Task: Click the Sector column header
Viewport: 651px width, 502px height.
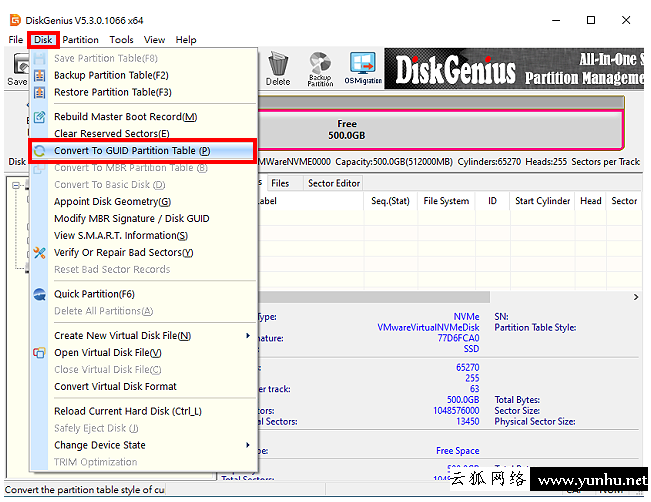Action: (x=624, y=201)
